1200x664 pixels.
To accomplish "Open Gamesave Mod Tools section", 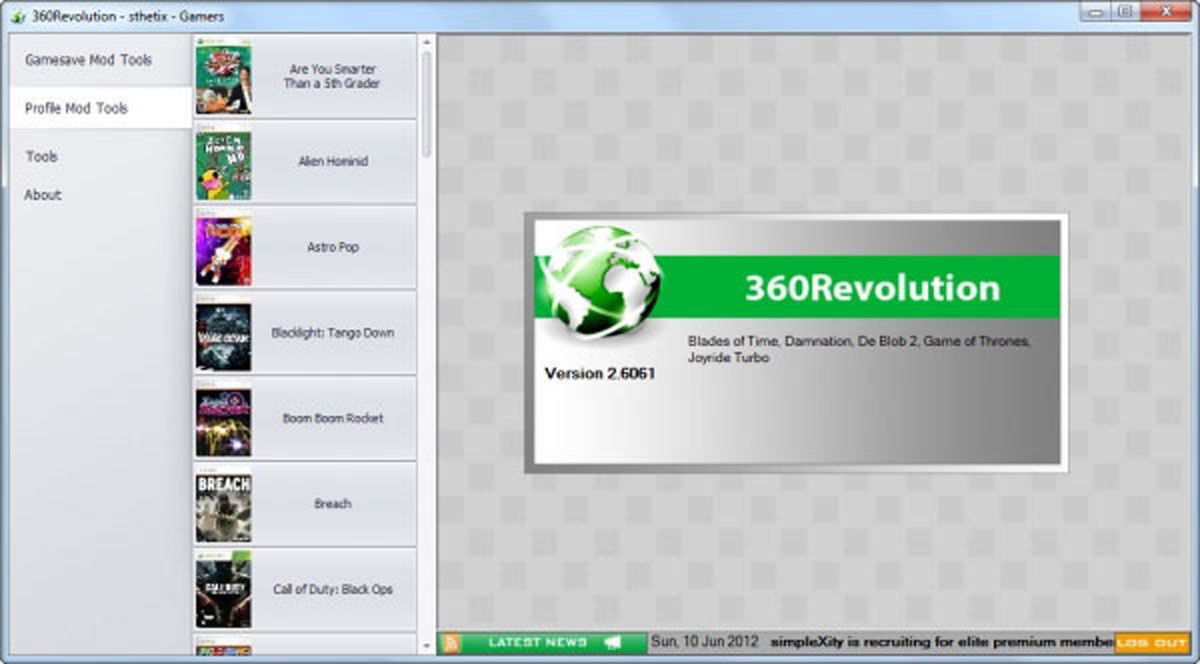I will pos(89,60).
